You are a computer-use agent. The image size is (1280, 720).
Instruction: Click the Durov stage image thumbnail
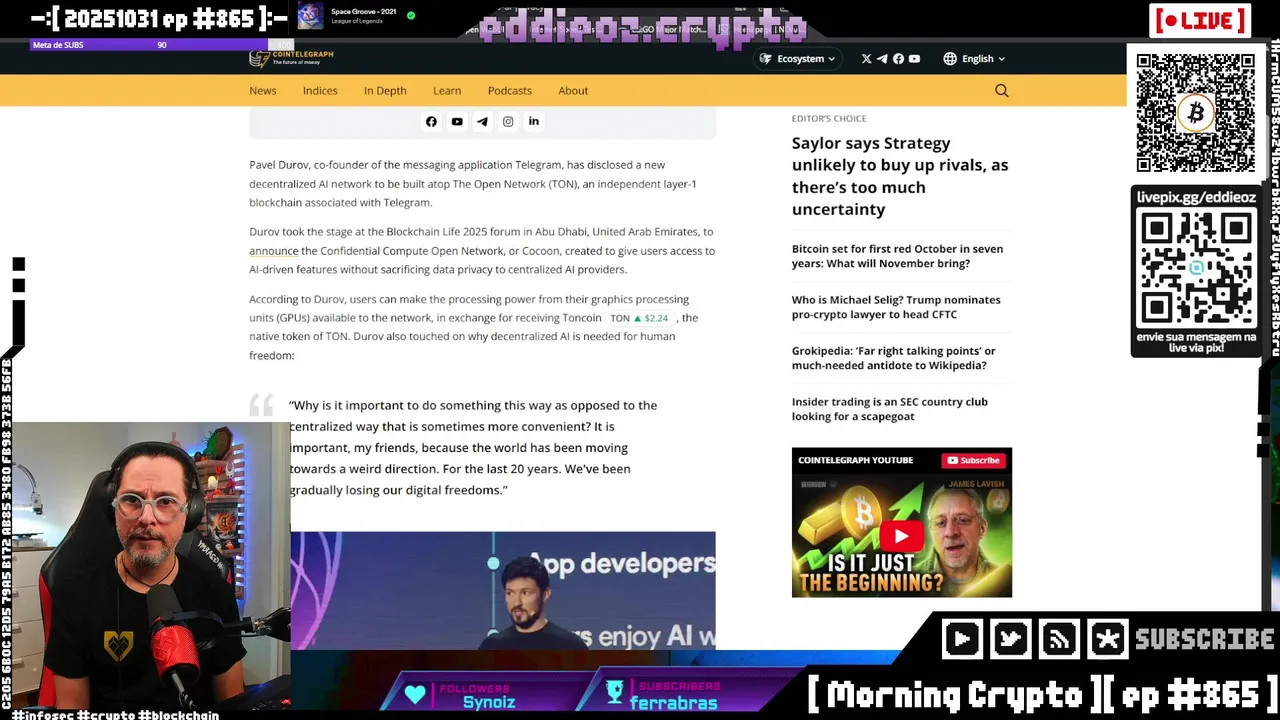click(x=503, y=590)
